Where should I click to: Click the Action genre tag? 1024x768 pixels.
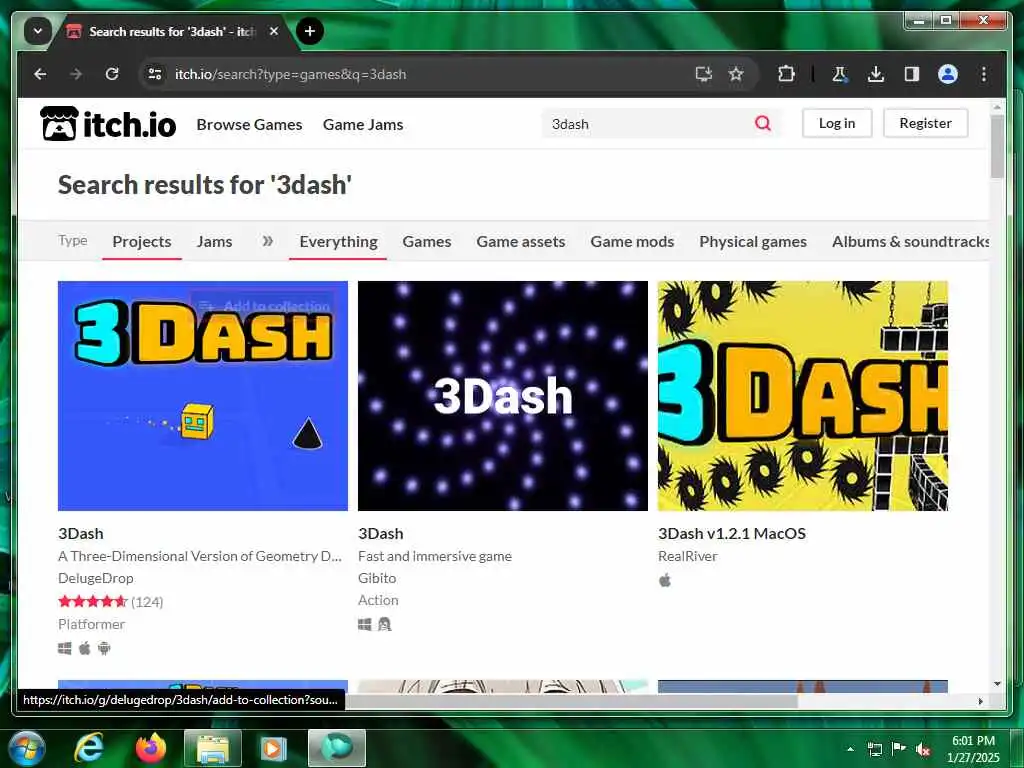point(378,600)
